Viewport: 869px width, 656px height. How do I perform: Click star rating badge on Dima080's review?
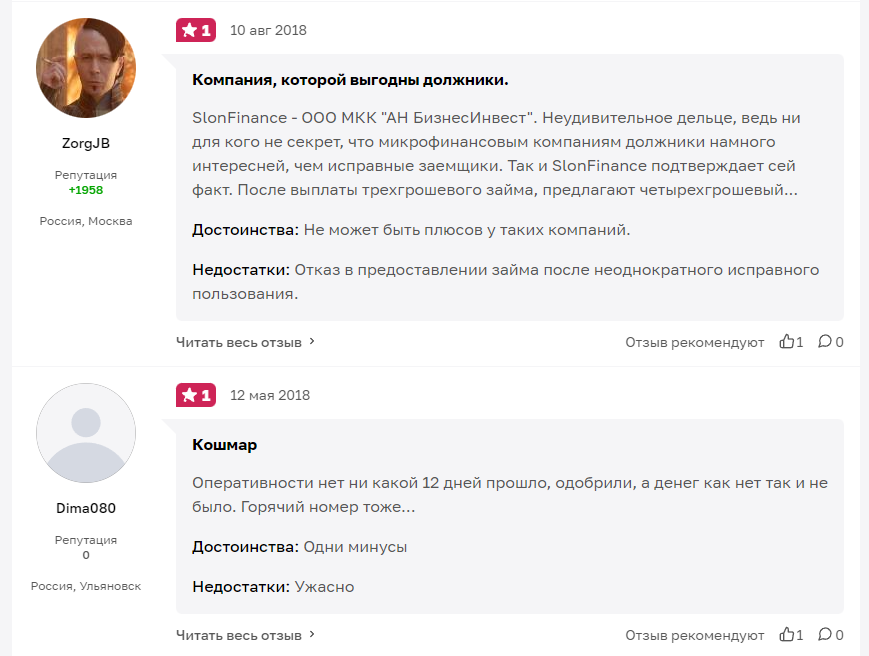coord(196,395)
